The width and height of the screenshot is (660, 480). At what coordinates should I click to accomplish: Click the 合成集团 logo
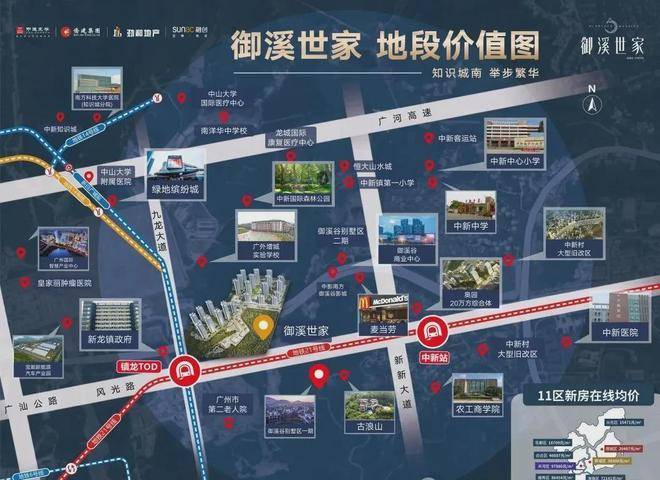(80, 32)
